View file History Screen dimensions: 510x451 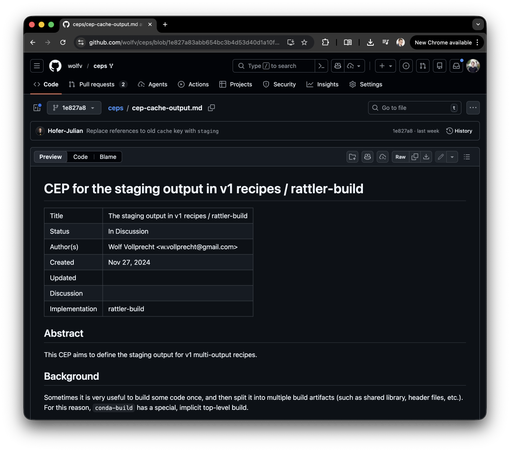[x=459, y=131]
